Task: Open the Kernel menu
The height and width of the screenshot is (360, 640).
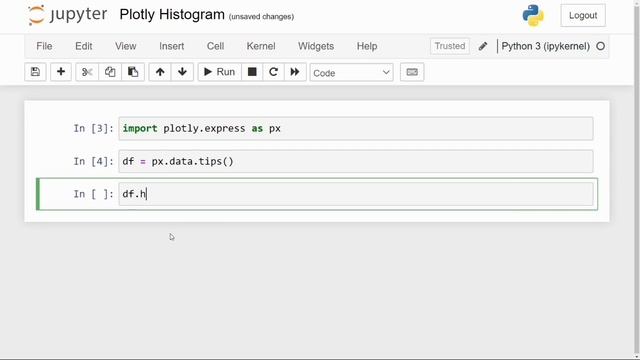Action: 261,46
